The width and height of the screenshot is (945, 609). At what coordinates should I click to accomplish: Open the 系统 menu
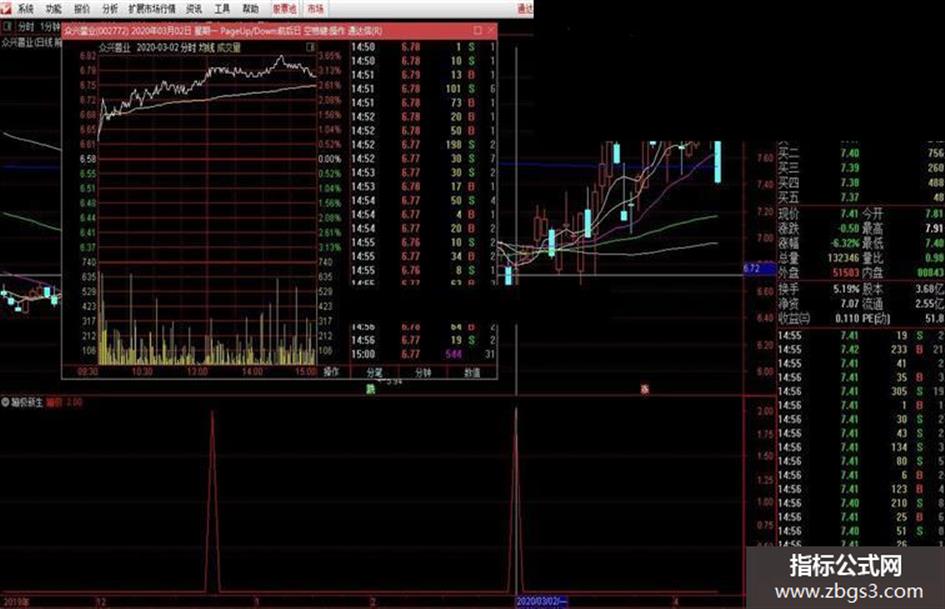coord(25,8)
